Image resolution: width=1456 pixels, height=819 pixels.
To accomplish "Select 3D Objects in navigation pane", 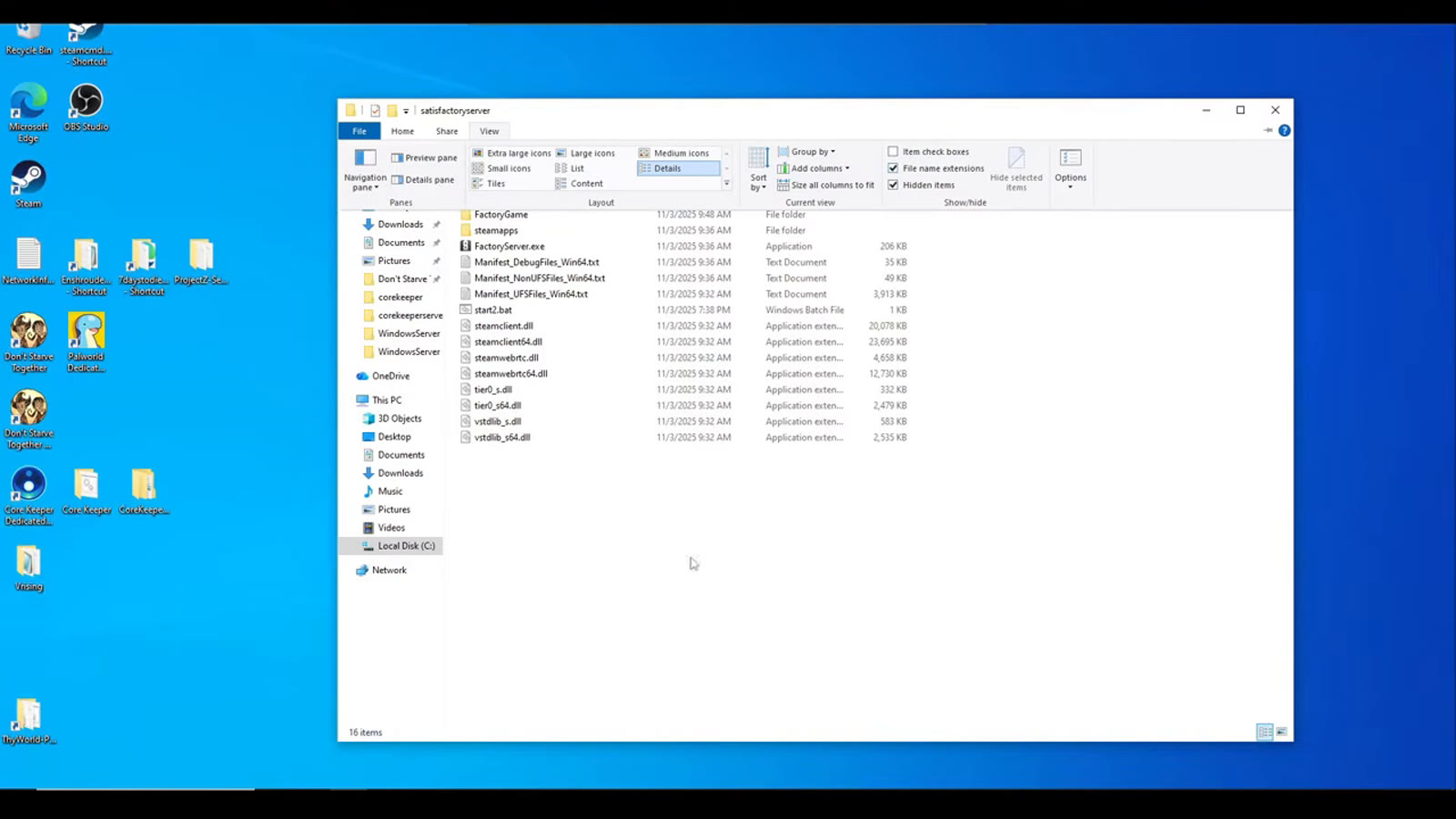I will click(x=392, y=419).
